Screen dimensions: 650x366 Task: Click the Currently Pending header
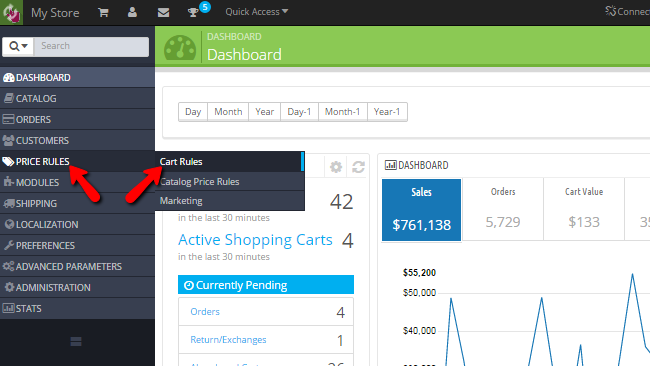click(266, 285)
